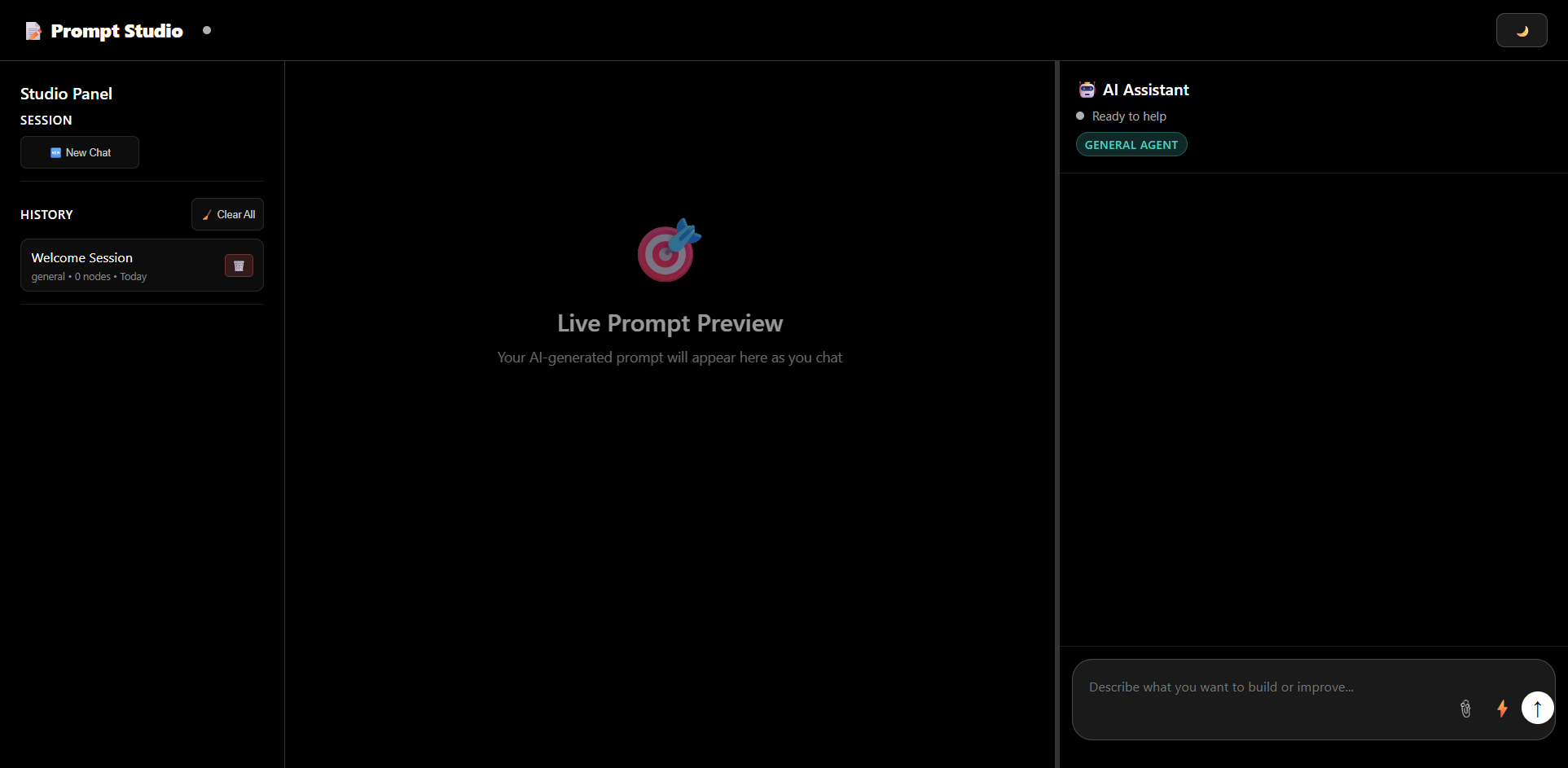
Task: Open the Welcome Session history item
Action: [x=142, y=266]
